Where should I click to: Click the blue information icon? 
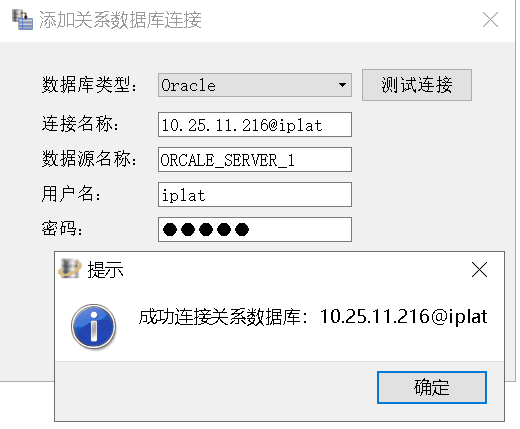[94, 326]
